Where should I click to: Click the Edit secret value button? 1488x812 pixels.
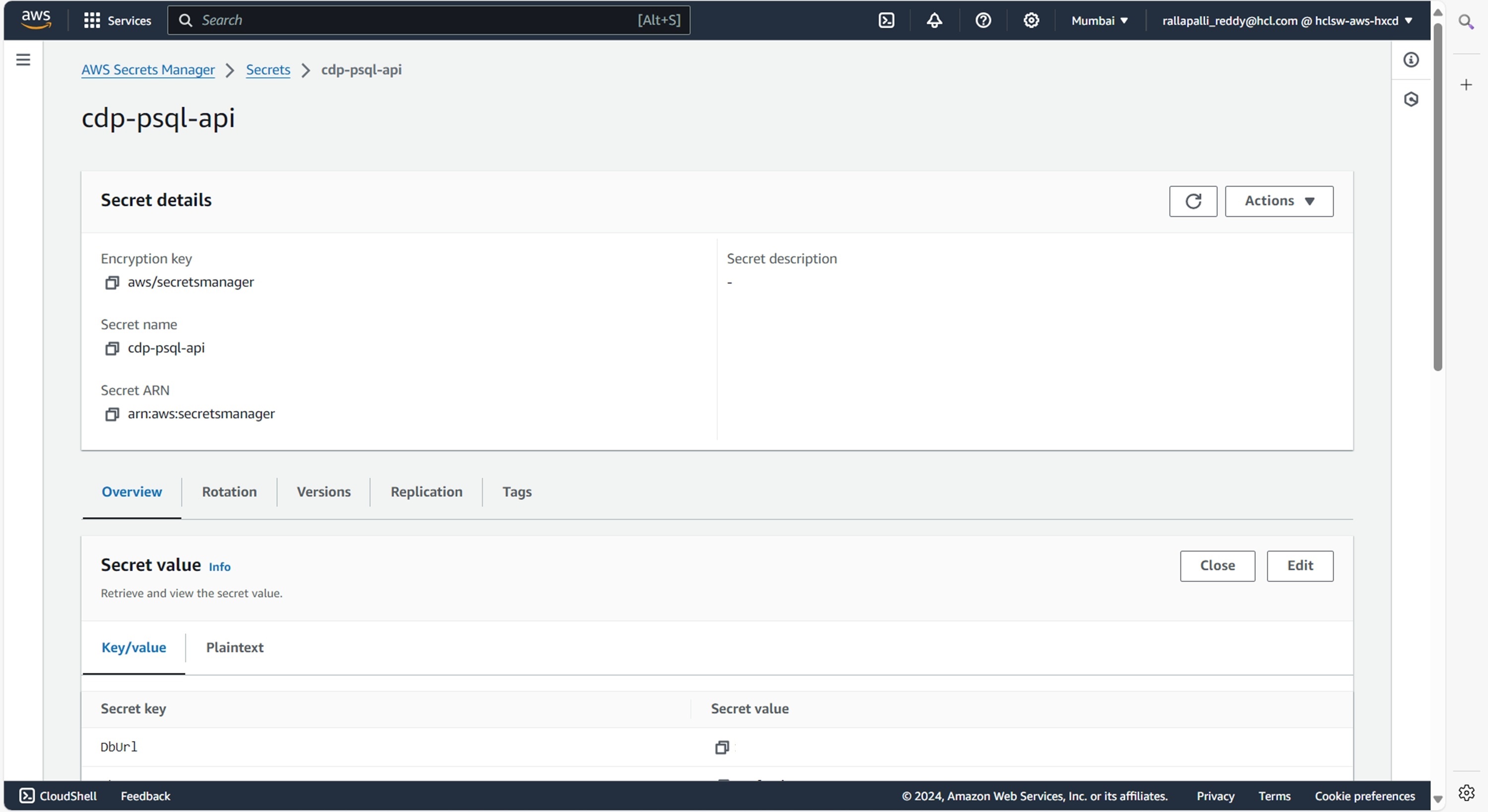click(x=1300, y=566)
